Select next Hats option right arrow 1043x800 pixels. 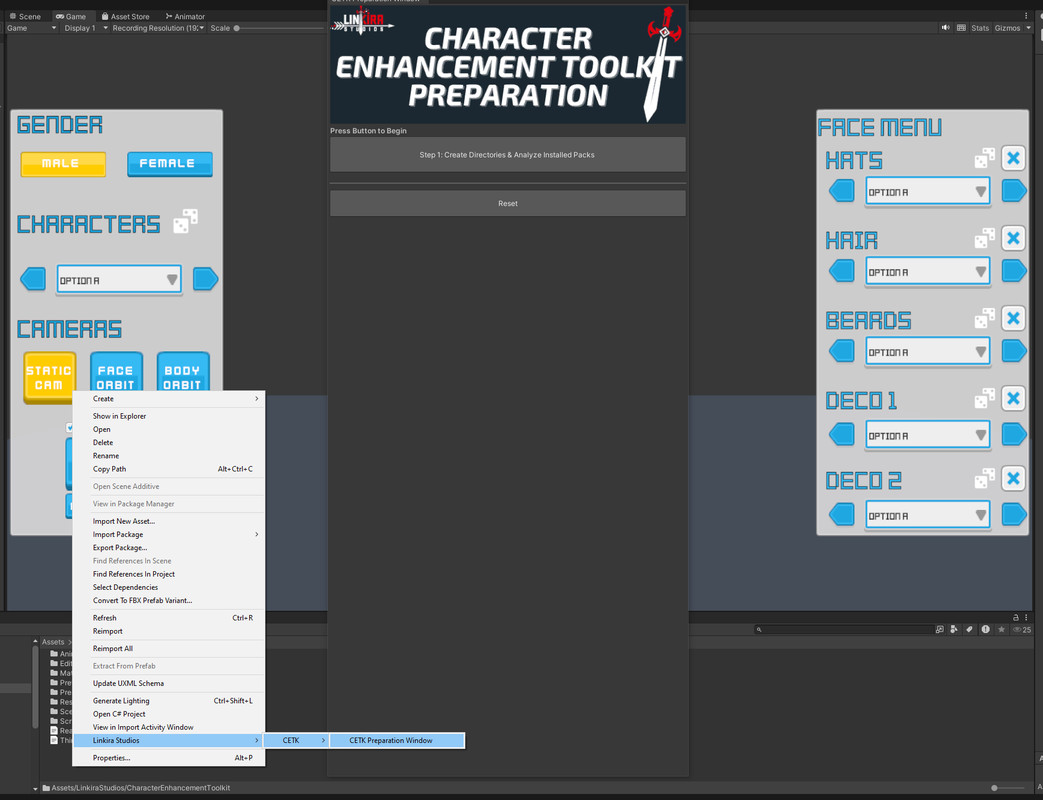click(1014, 191)
